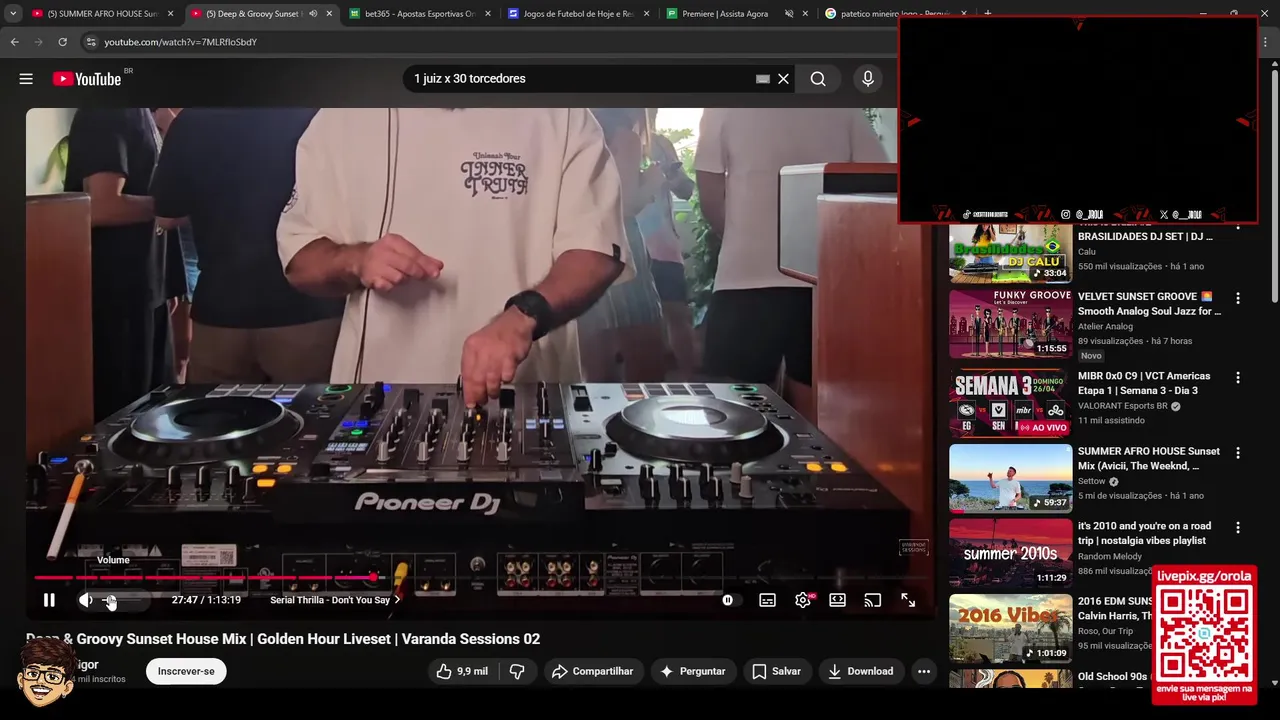
Task: Switch to theater mode
Action: pyautogui.click(x=838, y=600)
